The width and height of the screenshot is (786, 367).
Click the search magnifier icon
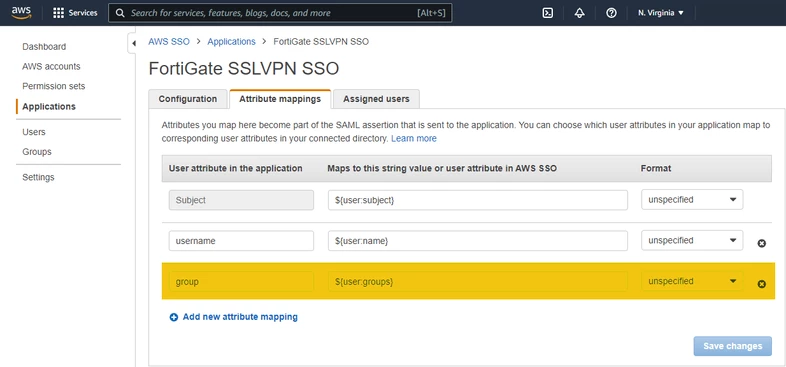(120, 13)
